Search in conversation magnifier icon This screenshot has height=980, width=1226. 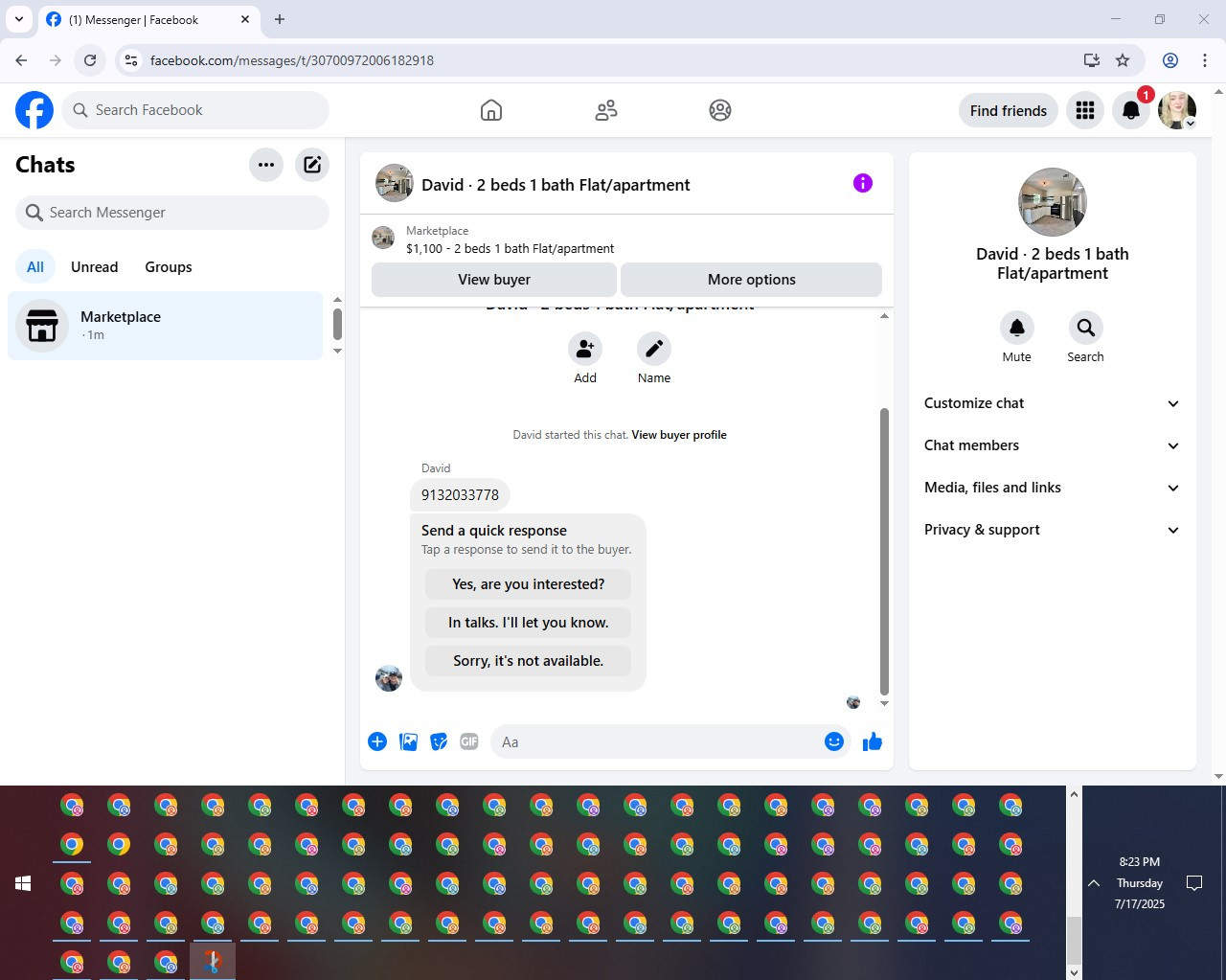1085,328
